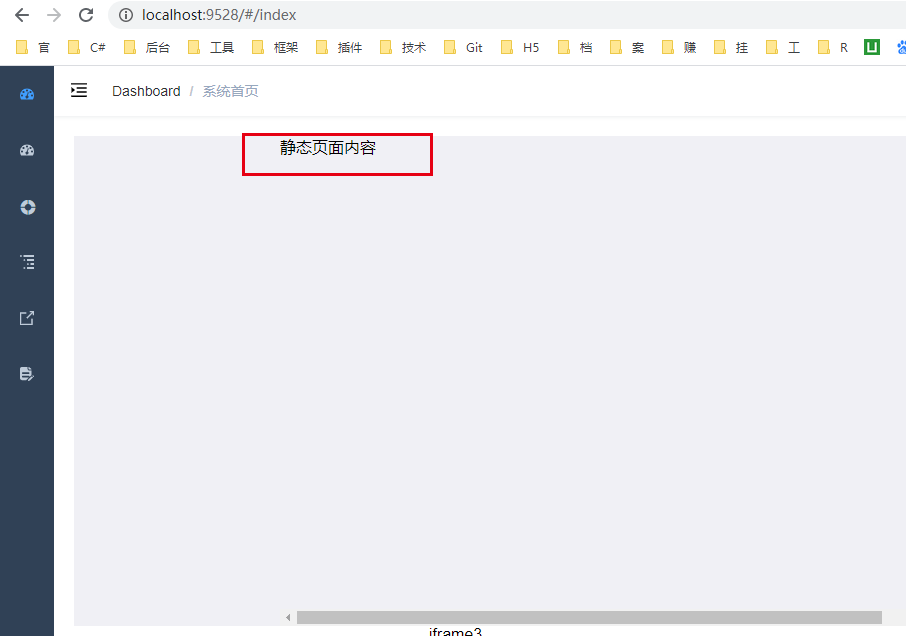Open the green U bookmark icon
Screen dimensions: 906x636
point(872,47)
